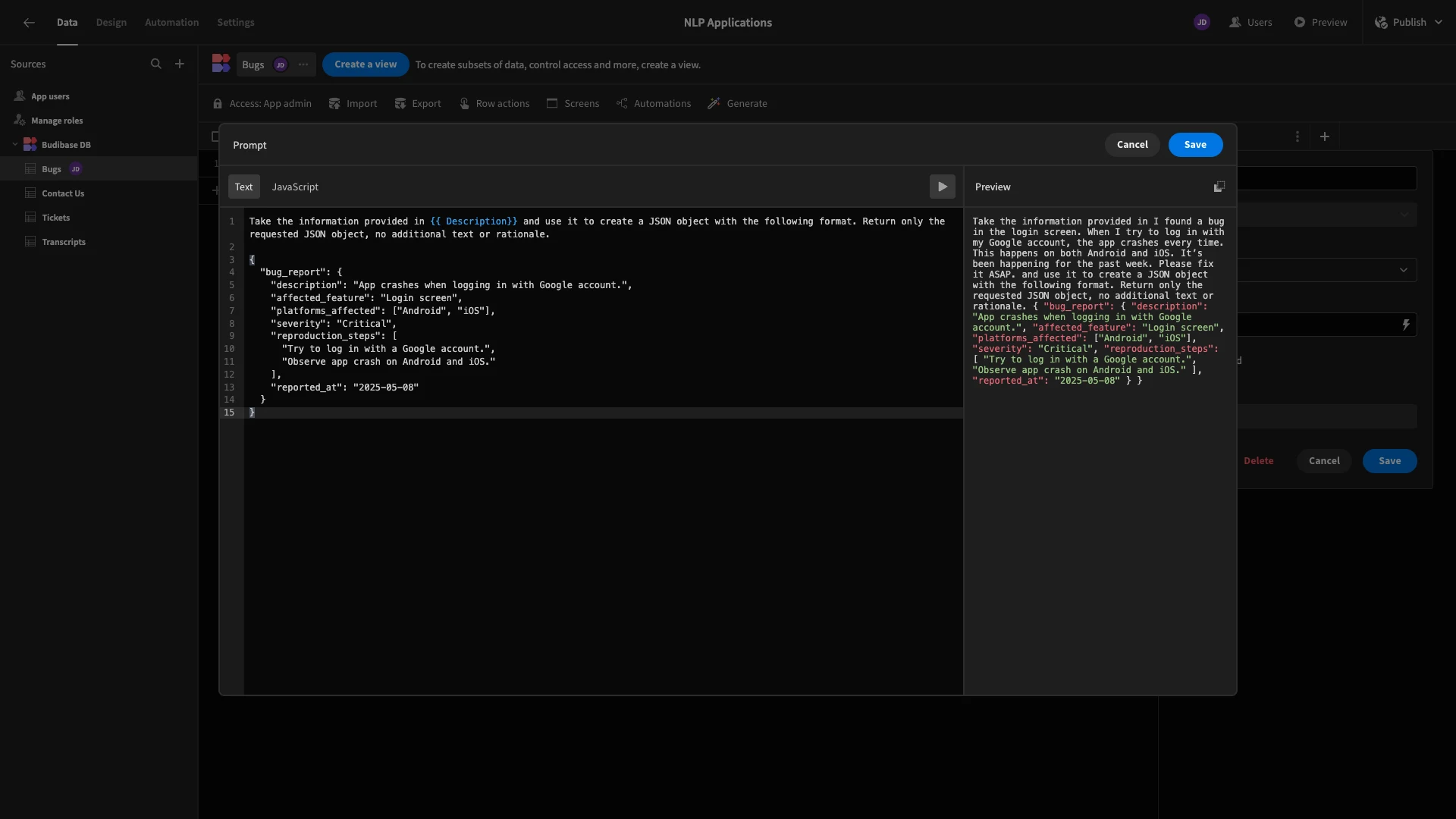The image size is (1456, 819).
Task: Open the Users panel
Action: [x=1250, y=23]
